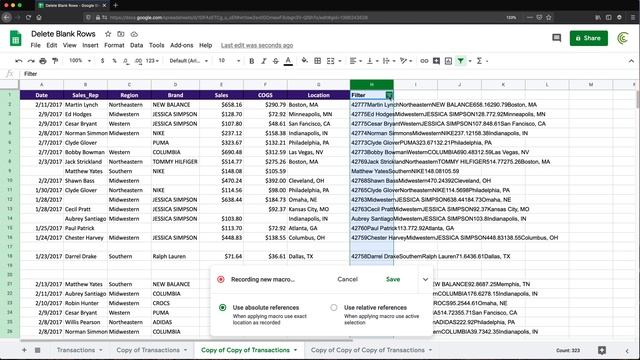Select the paint format tool

pos(55,61)
